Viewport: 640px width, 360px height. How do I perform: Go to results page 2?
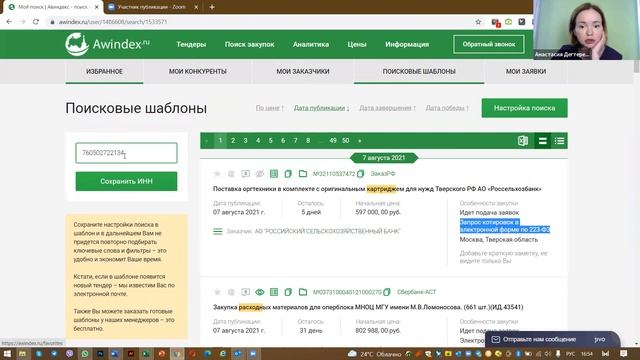click(x=233, y=141)
